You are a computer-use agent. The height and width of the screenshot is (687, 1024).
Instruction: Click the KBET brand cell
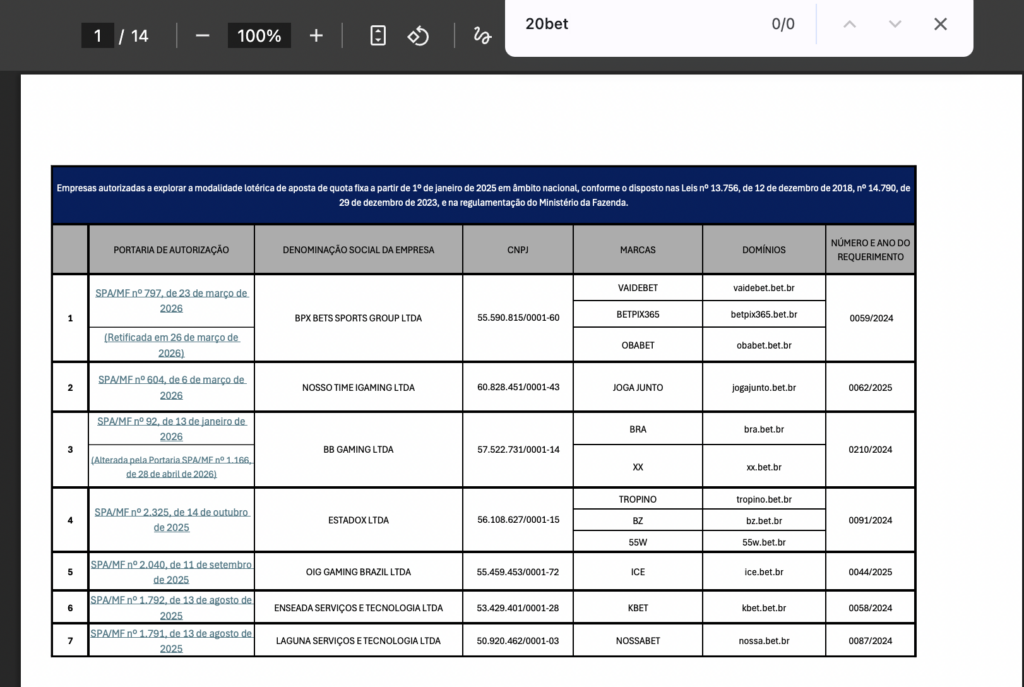(x=637, y=608)
